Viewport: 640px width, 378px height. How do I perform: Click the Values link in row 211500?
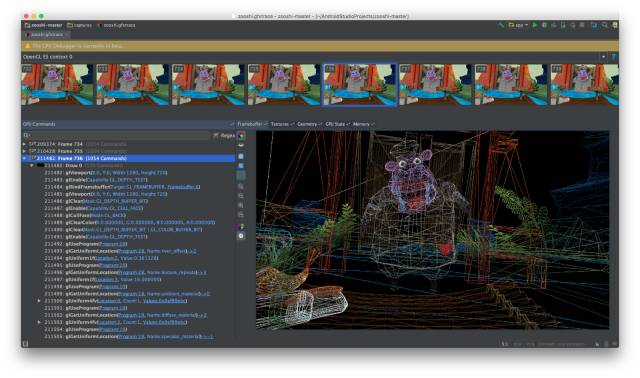coord(164,301)
